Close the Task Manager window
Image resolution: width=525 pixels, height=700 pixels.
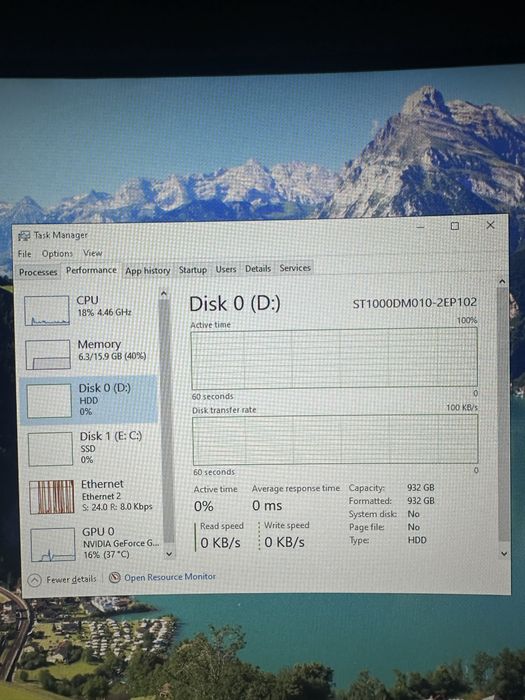pyautogui.click(x=490, y=225)
